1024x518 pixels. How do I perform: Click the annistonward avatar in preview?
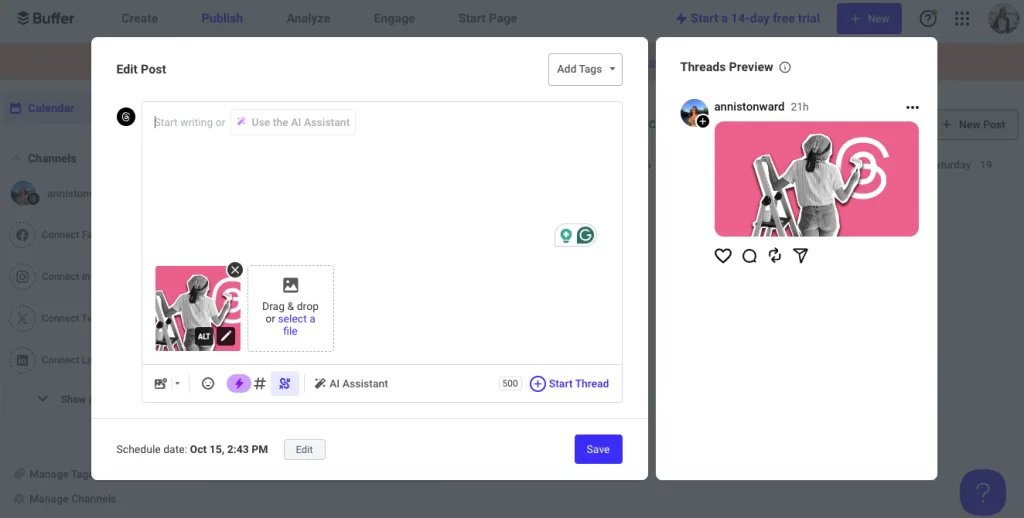[x=694, y=113]
